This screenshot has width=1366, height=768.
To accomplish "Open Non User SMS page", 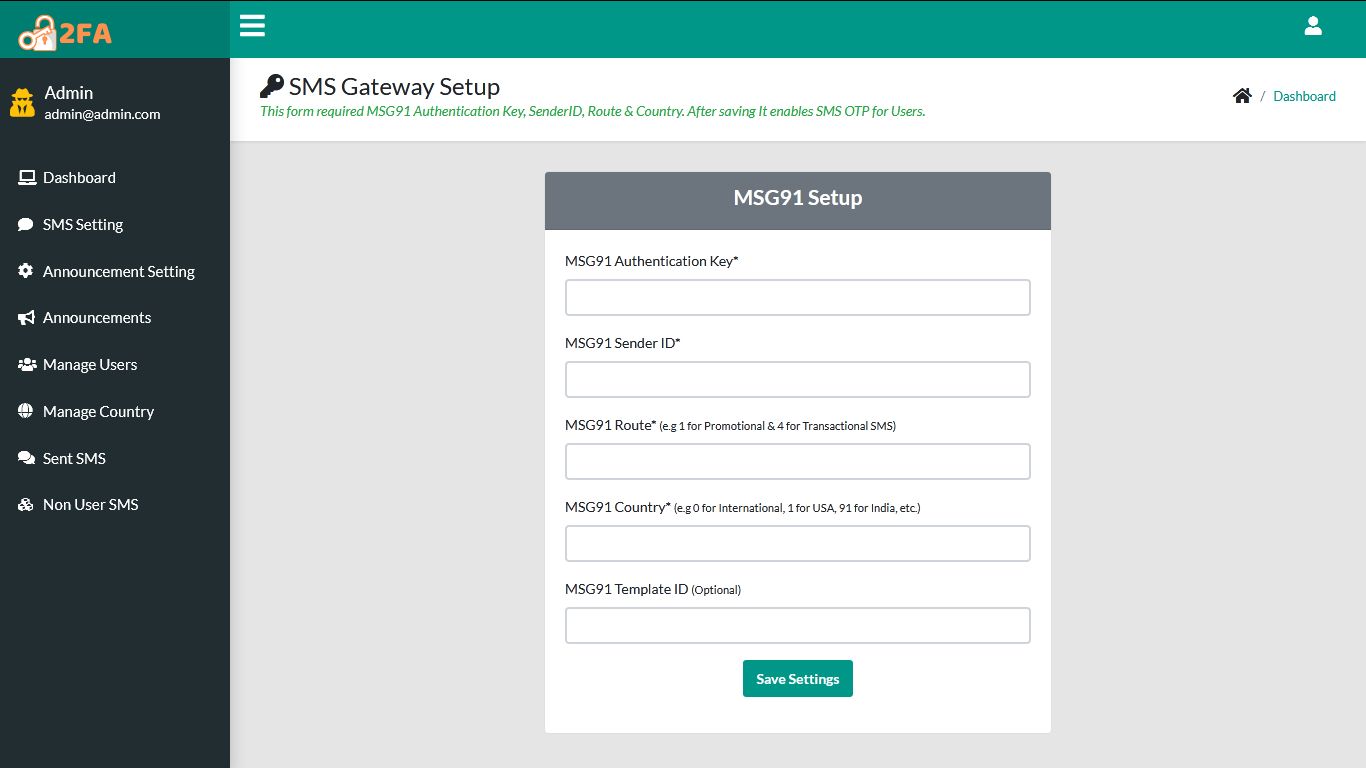I will pyautogui.click(x=90, y=505).
